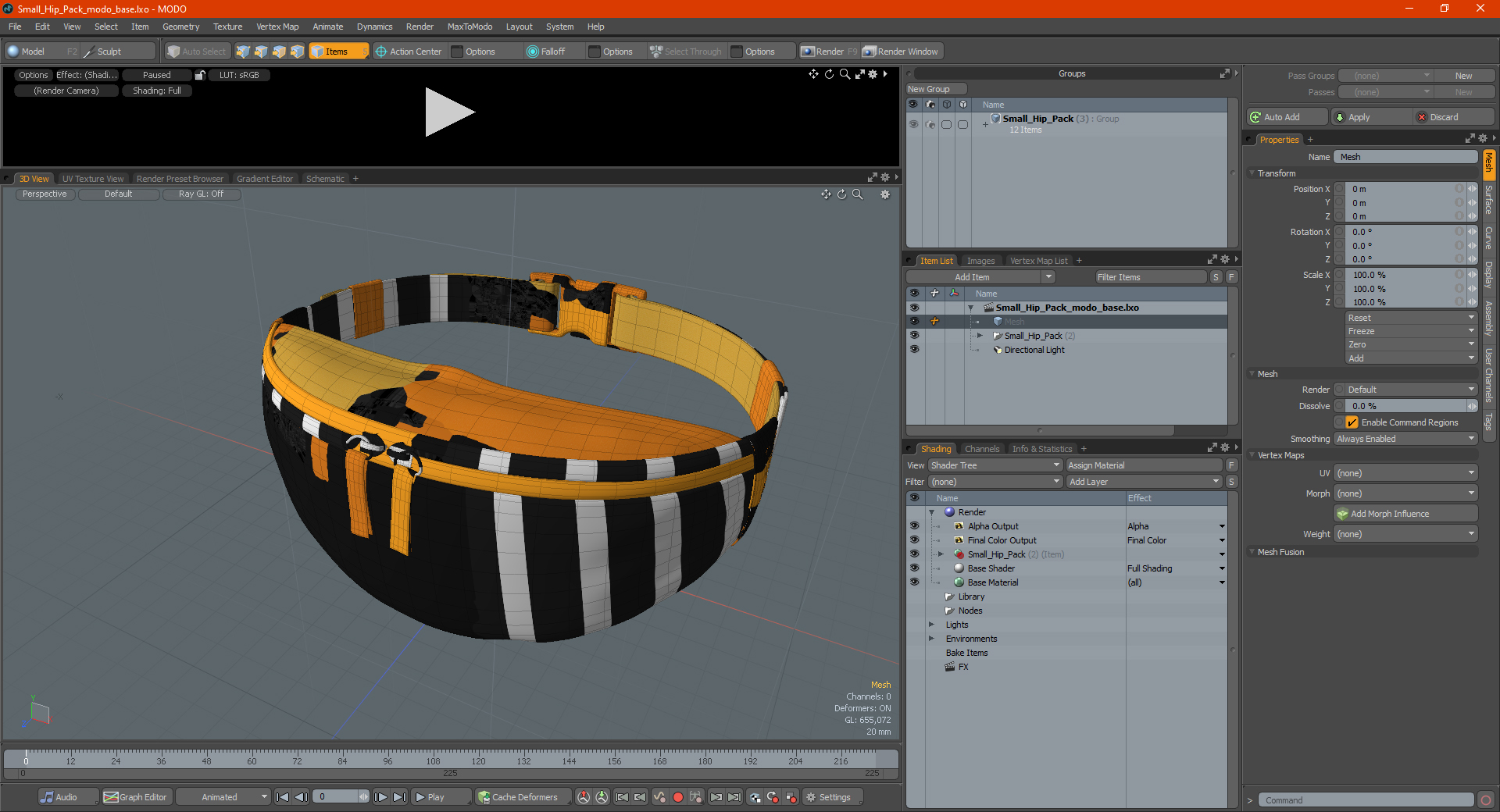Screen dimensions: 1500x812
Task: Open the Dynamics menu
Action: click(374, 27)
